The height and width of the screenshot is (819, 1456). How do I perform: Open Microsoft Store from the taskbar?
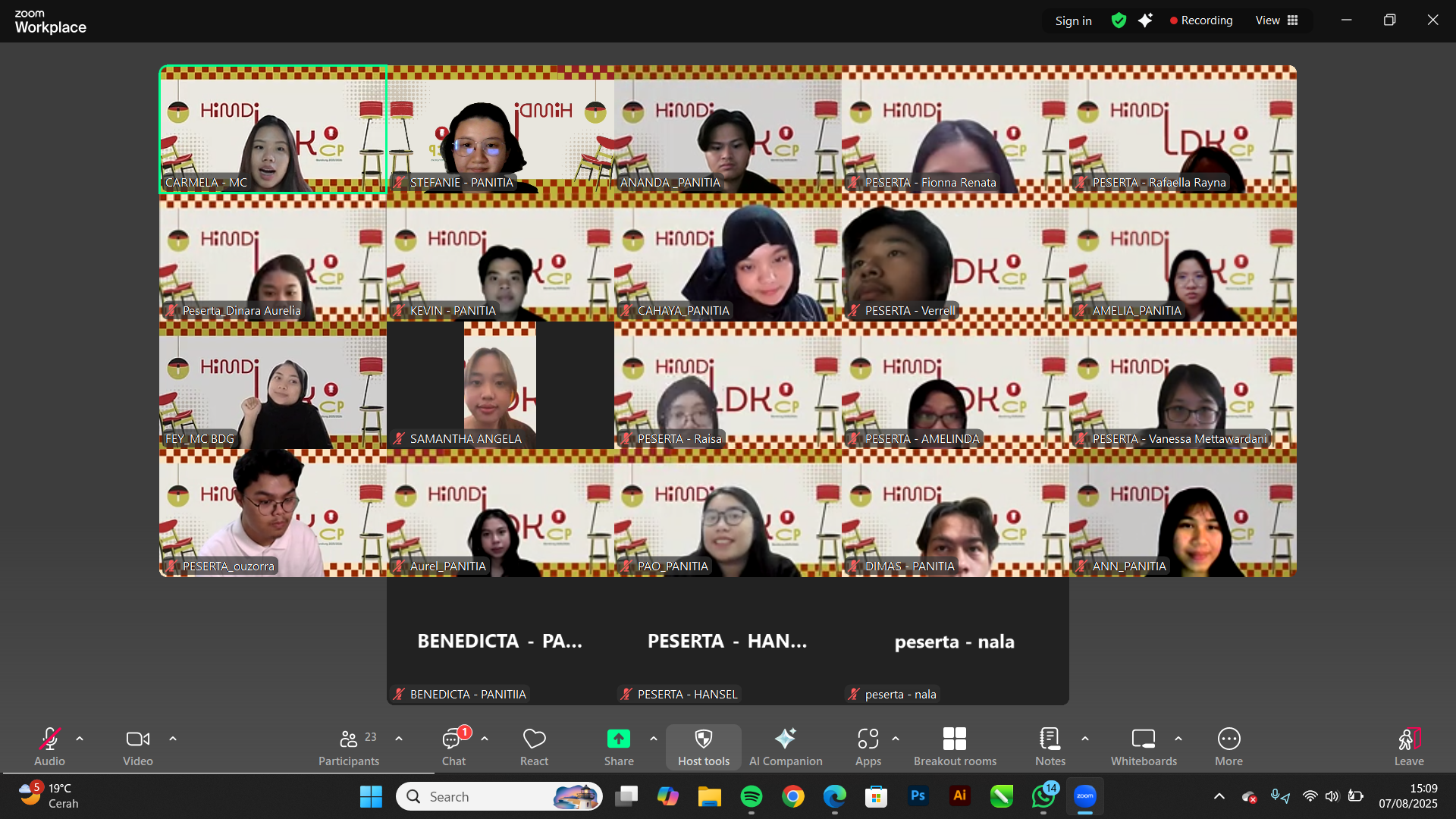877,796
